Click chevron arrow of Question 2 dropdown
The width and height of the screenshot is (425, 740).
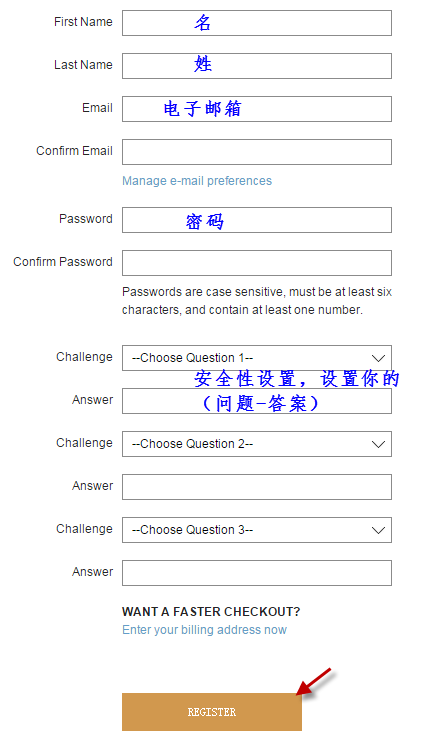pos(378,444)
